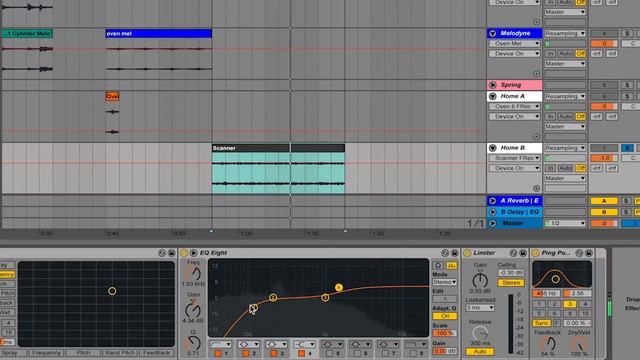Toggle Adaptive Q On in EQ Eight
Screen dimensions: 640x360
click(445, 316)
